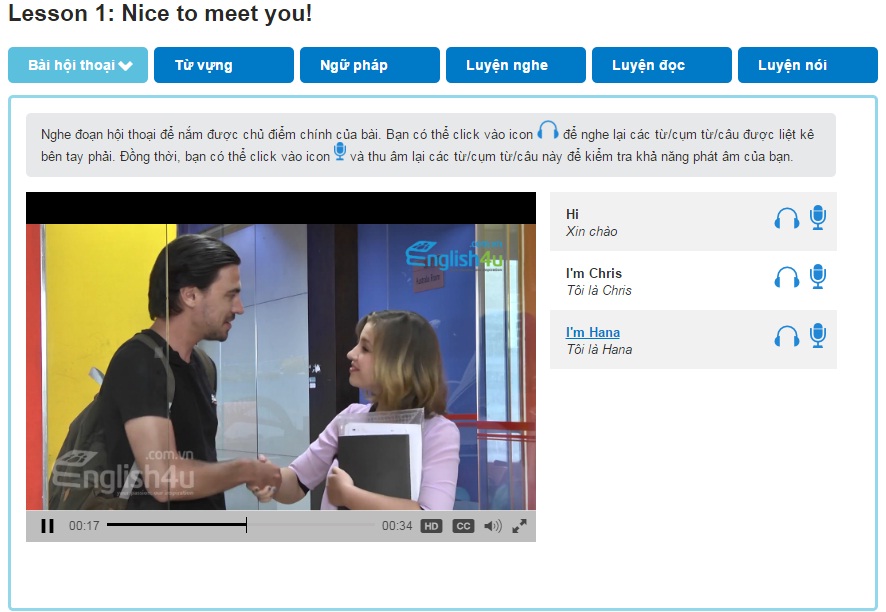Open the Từ vựng tab

tap(224, 65)
